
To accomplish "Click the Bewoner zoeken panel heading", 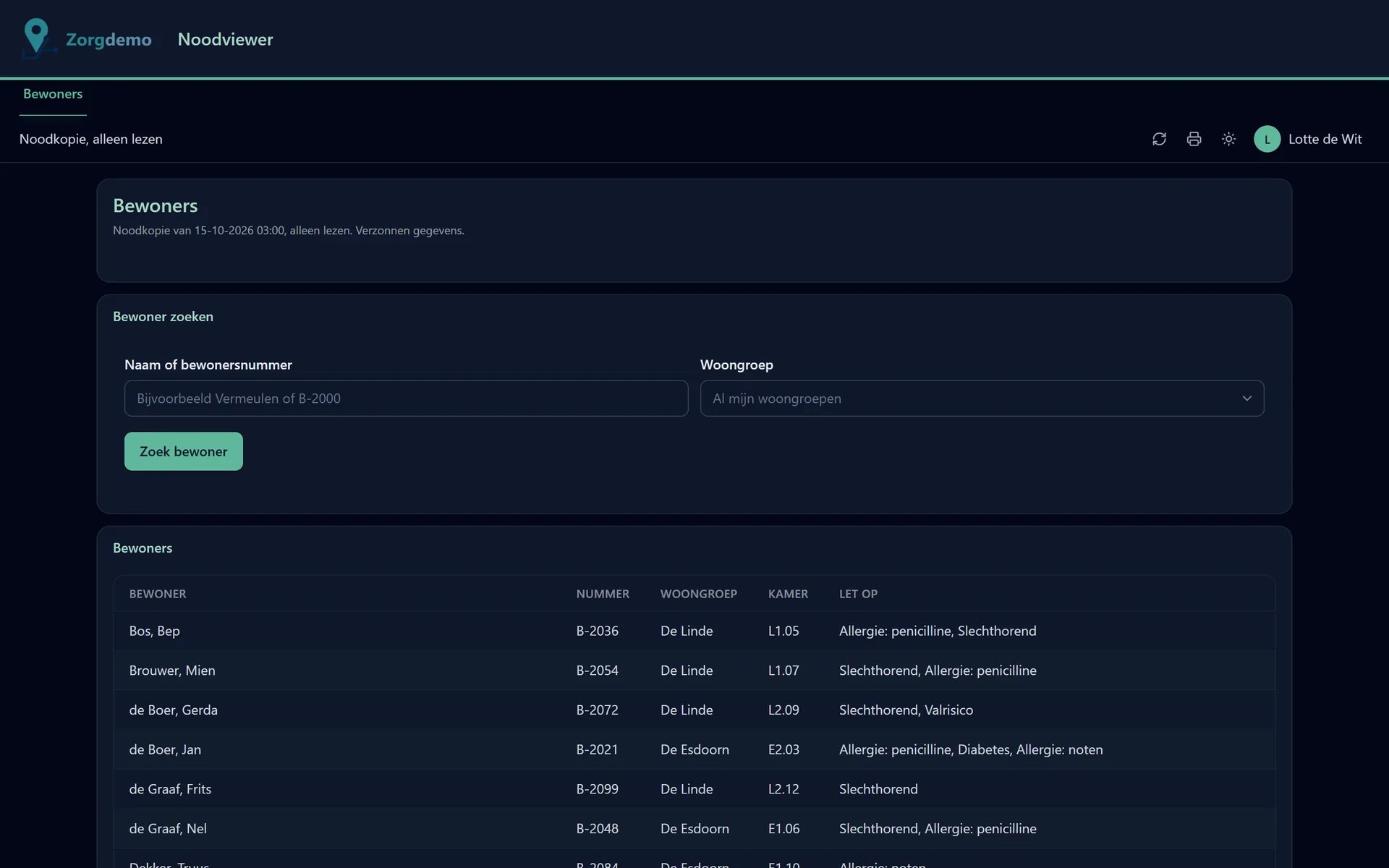I will pos(163,317).
